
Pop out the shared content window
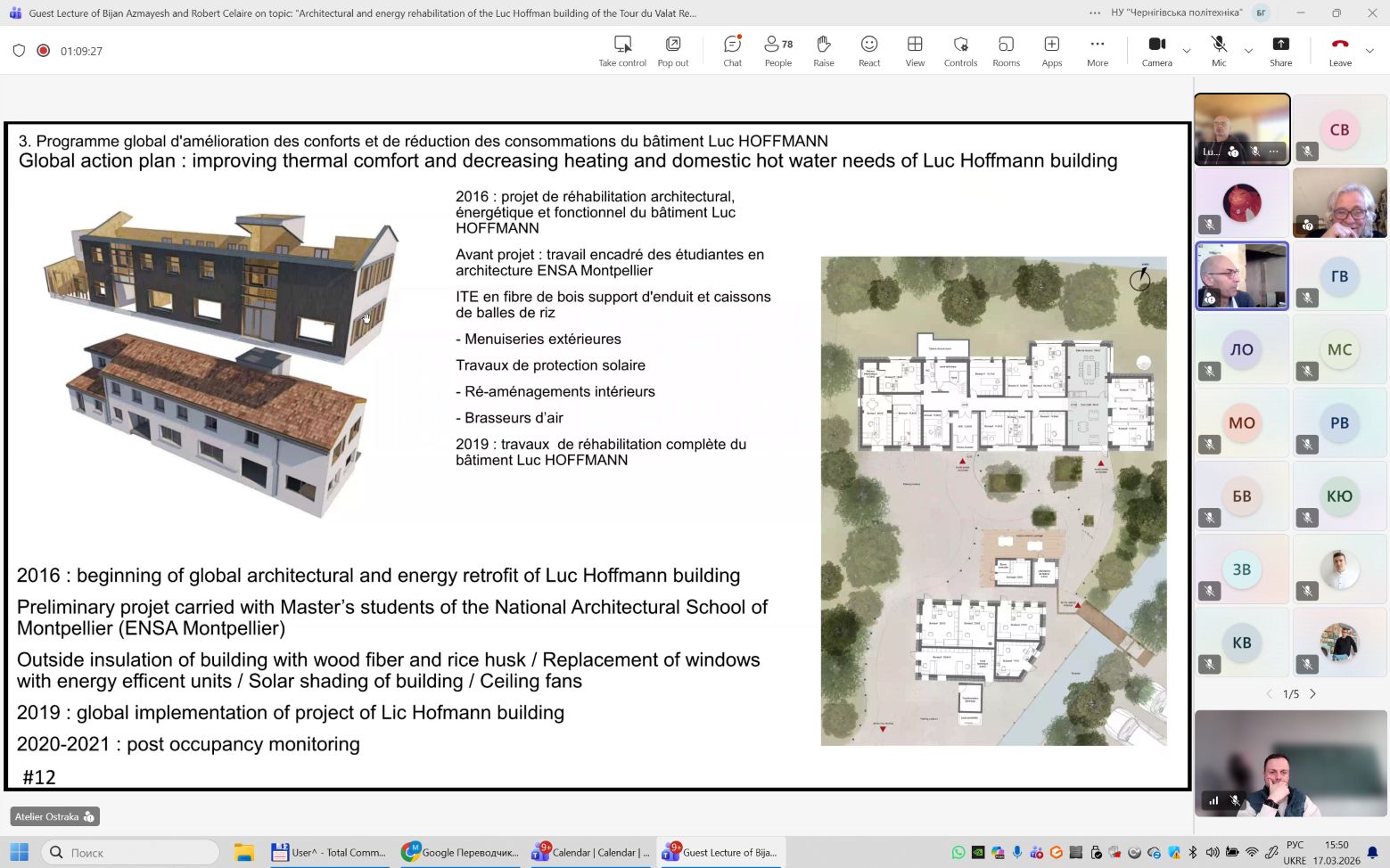coord(672,51)
